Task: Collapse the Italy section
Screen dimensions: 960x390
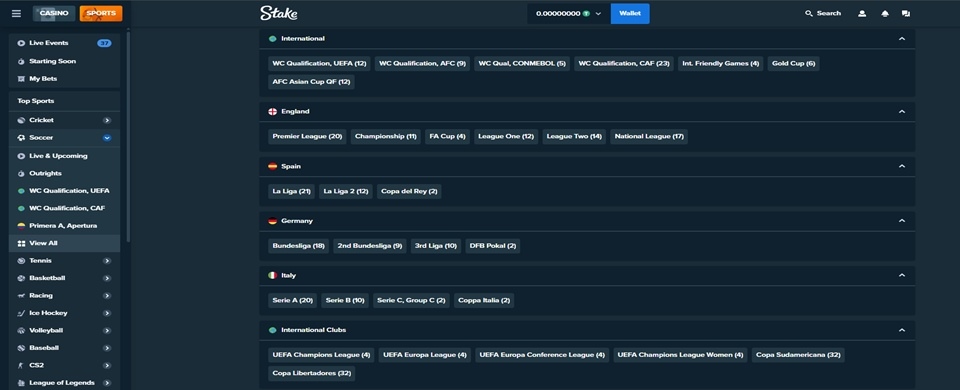Action: (x=902, y=276)
